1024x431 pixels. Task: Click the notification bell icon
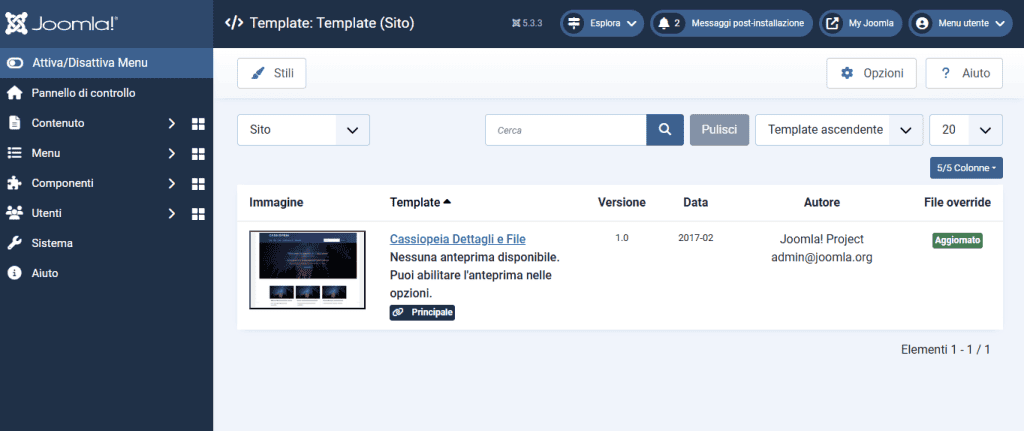point(664,24)
